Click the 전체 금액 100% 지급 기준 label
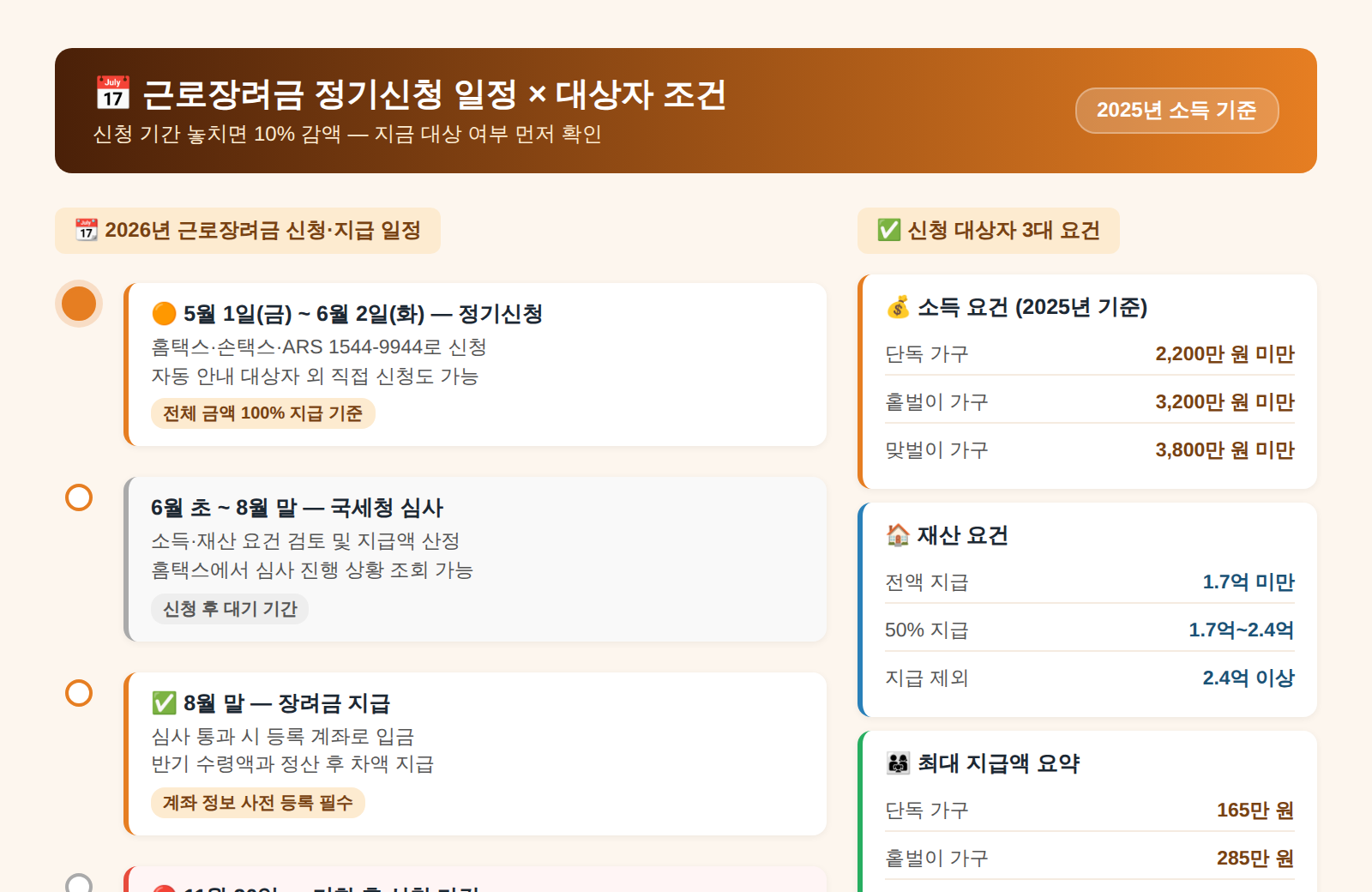This screenshot has height=892, width=1372. pos(262,414)
